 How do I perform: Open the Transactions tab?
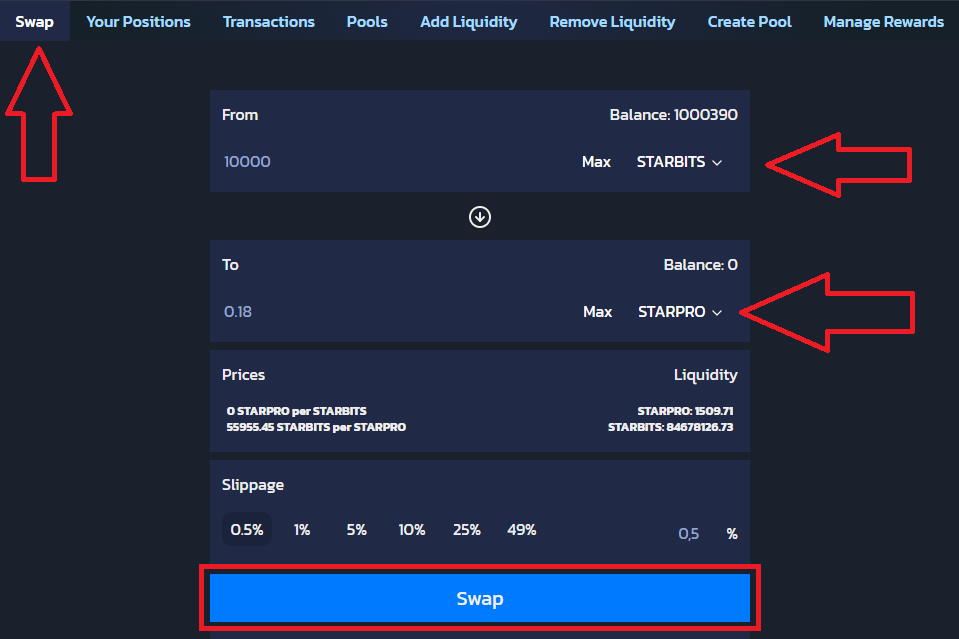pos(268,21)
